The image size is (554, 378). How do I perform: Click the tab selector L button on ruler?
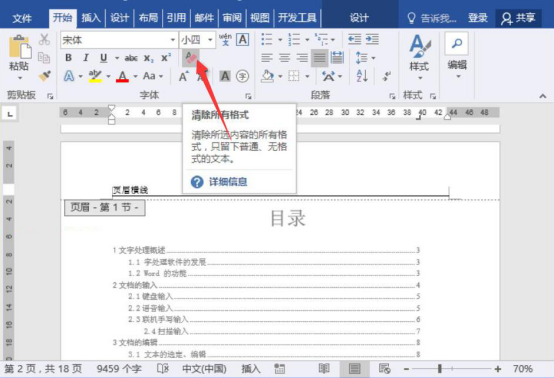point(10,114)
